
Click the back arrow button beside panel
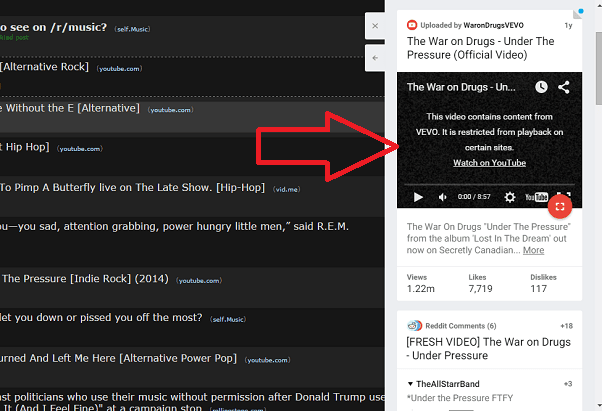[x=375, y=58]
